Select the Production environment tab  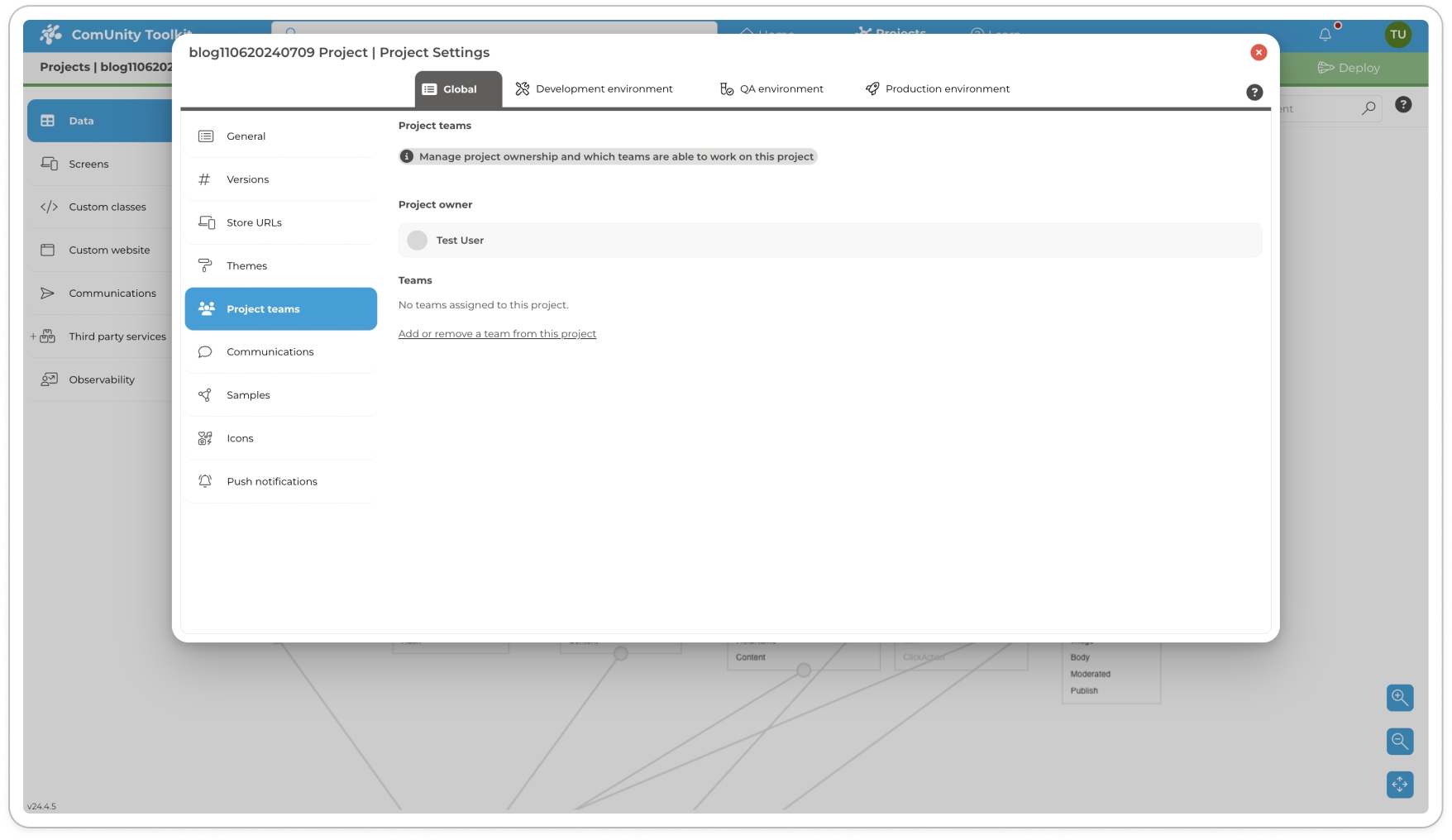(x=937, y=89)
